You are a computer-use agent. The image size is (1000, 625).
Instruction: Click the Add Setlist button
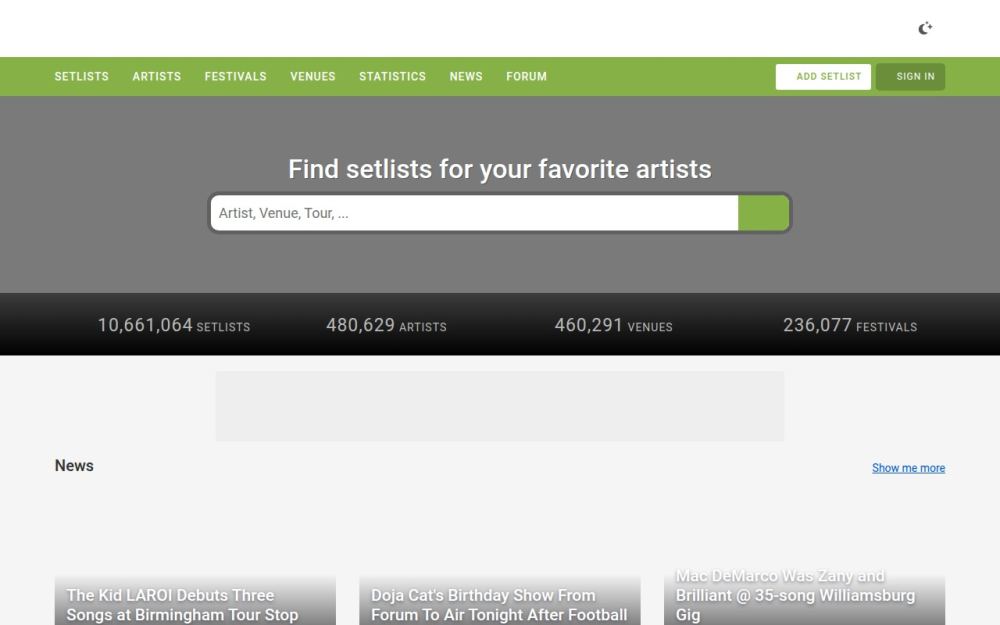pyautogui.click(x=823, y=77)
